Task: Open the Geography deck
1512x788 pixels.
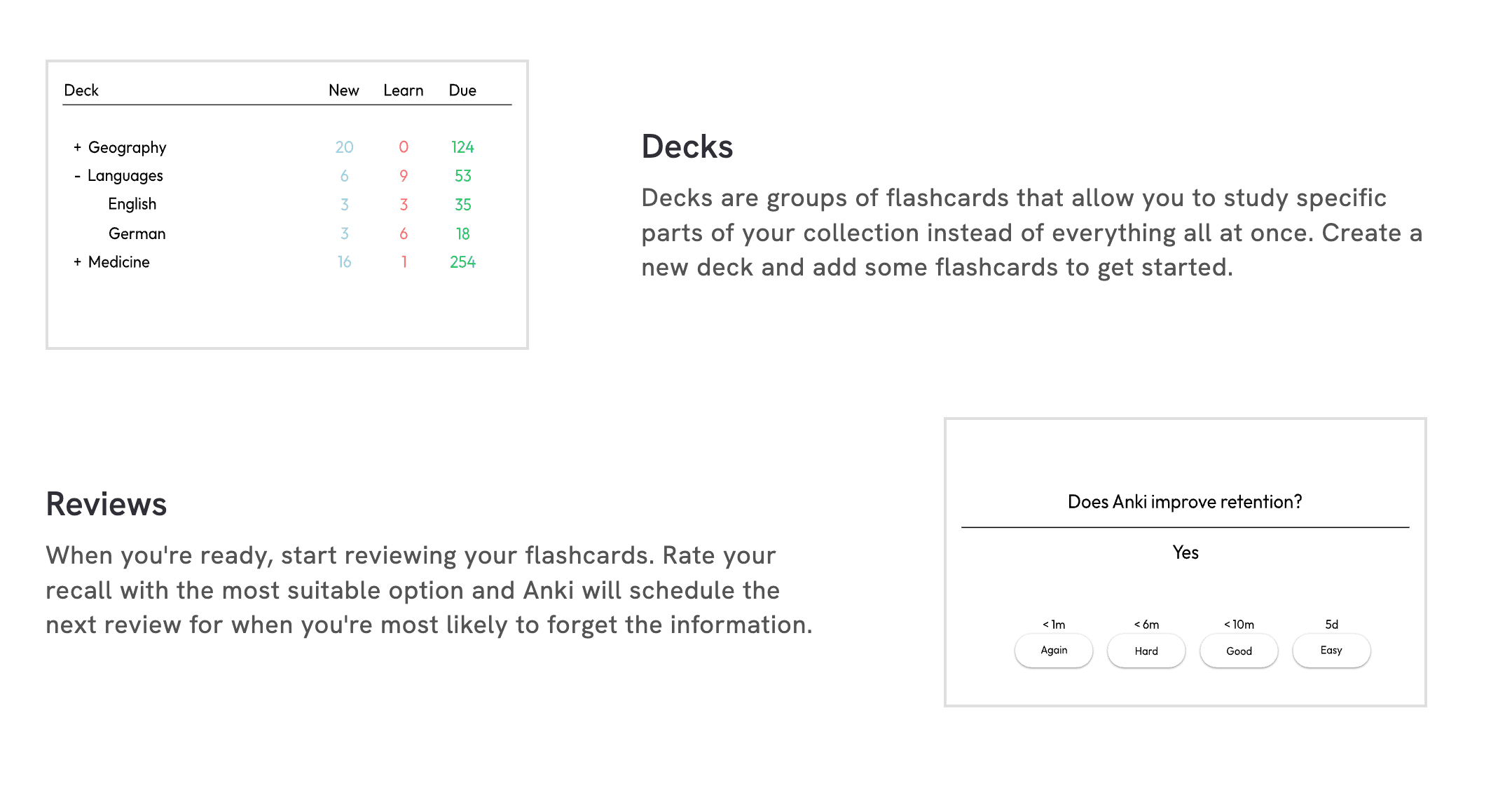Action: click(x=126, y=147)
